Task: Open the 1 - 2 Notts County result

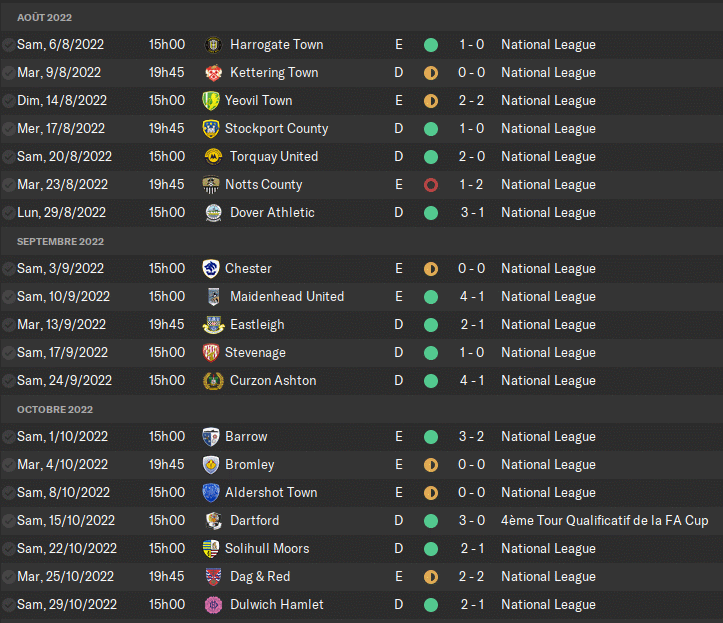Action: coord(472,185)
